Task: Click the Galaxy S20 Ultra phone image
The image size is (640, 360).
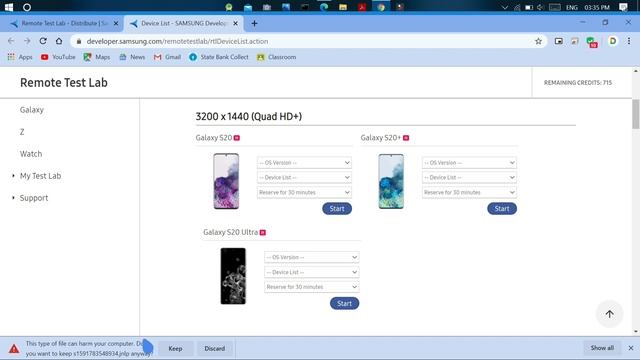Action: (x=233, y=276)
